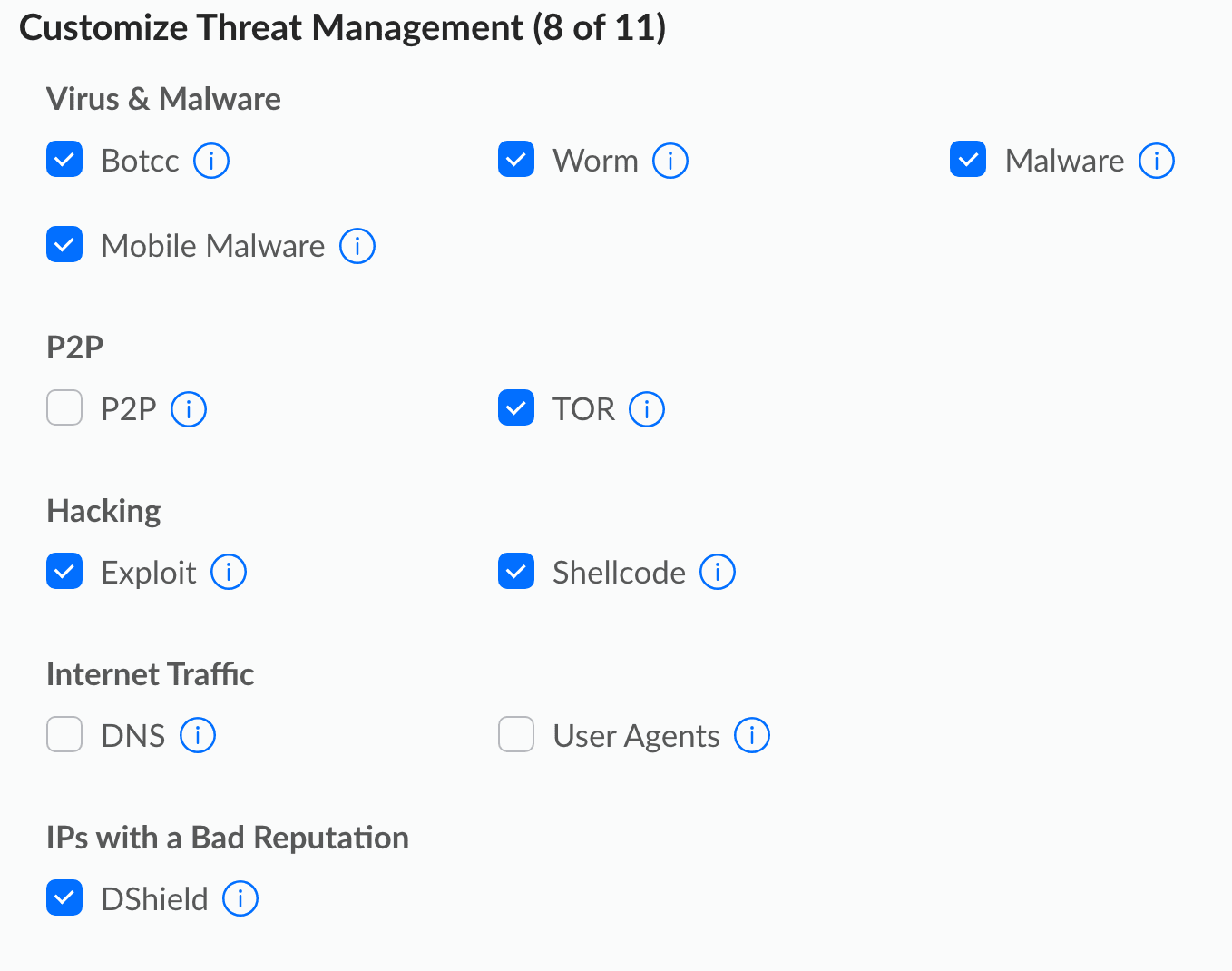
Task: Click the info icon next to DNS
Action: pyautogui.click(x=198, y=736)
